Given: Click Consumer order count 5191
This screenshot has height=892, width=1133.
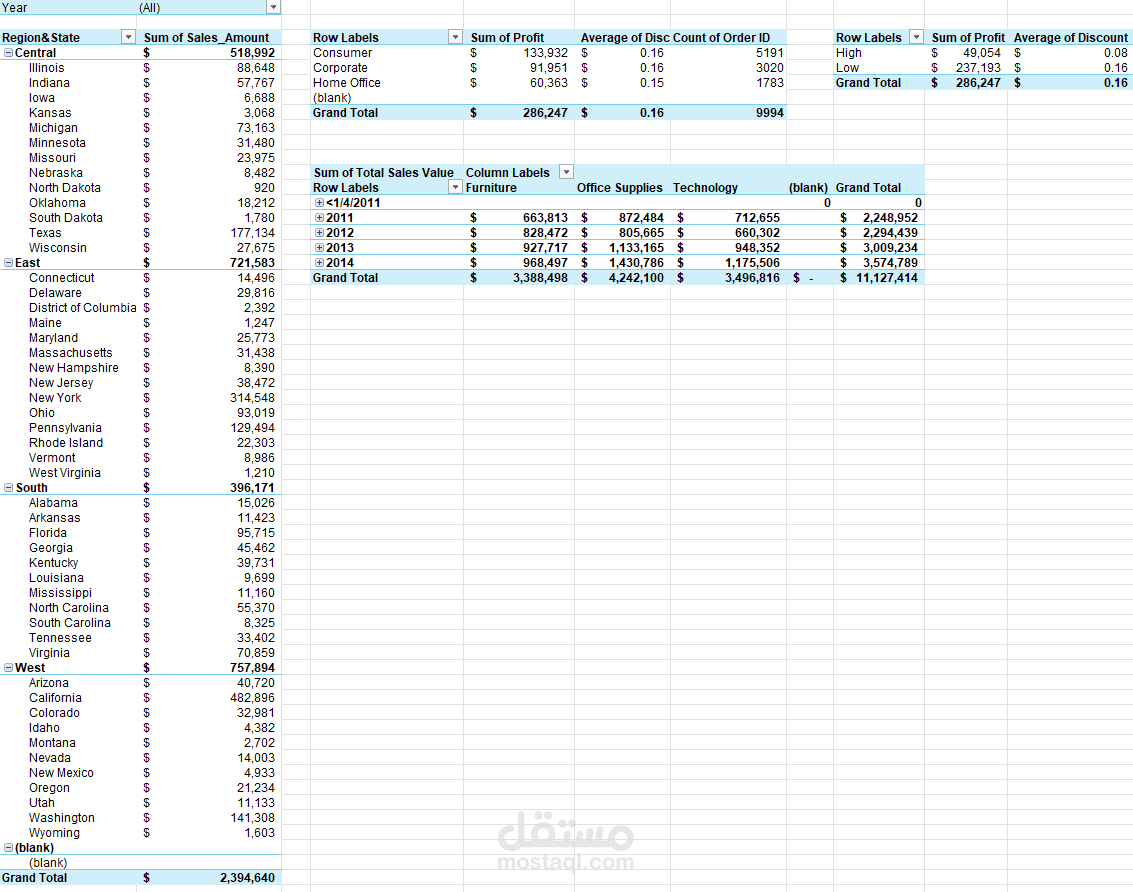Looking at the screenshot, I should click(770, 53).
